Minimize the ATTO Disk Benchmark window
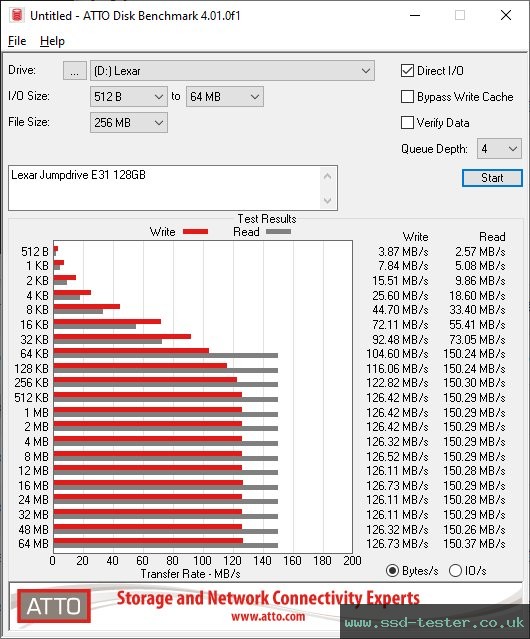Viewport: 530px width, 639px height. (x=415, y=15)
